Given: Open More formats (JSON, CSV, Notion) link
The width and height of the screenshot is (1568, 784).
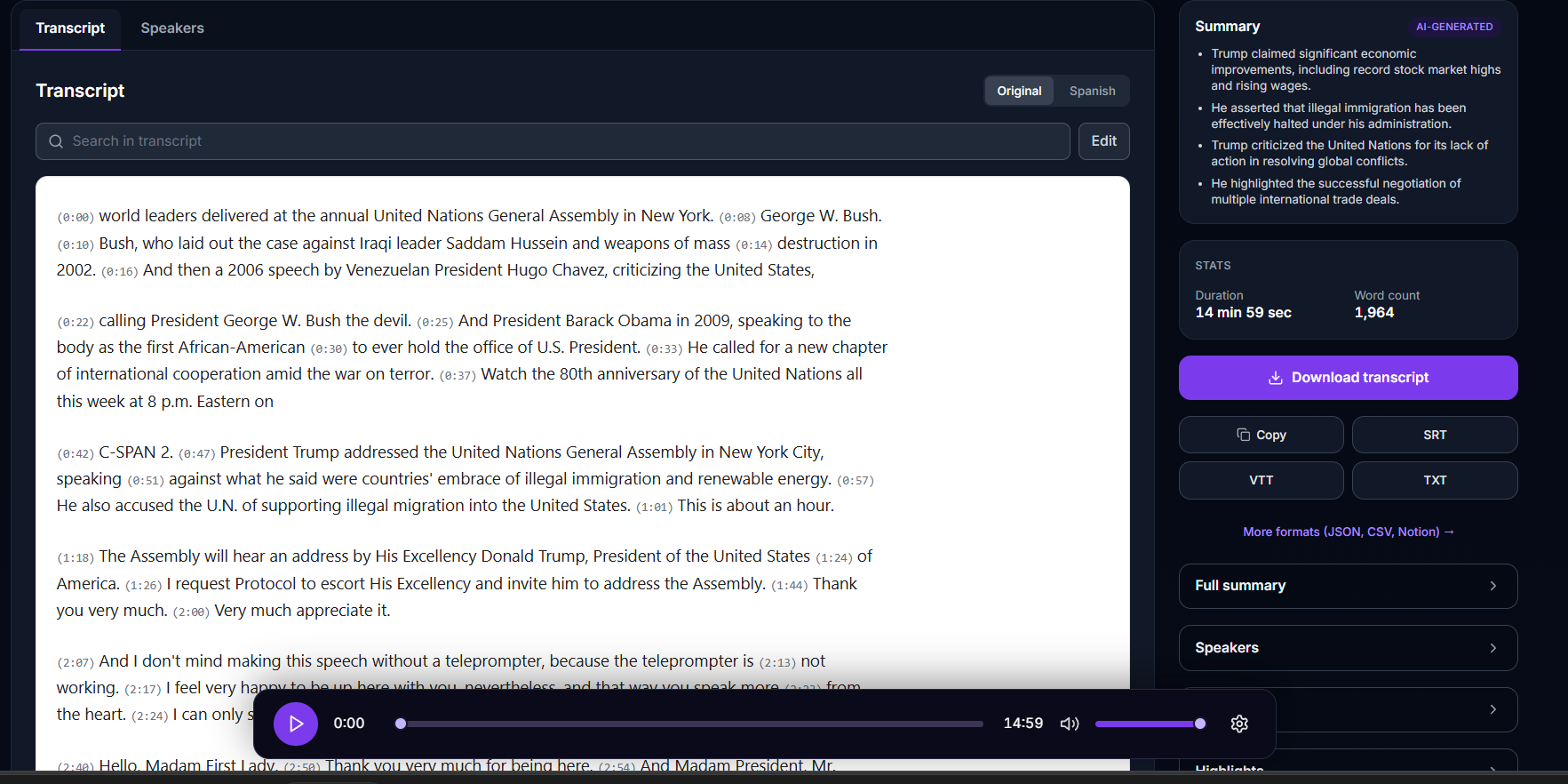Looking at the screenshot, I should (x=1348, y=532).
